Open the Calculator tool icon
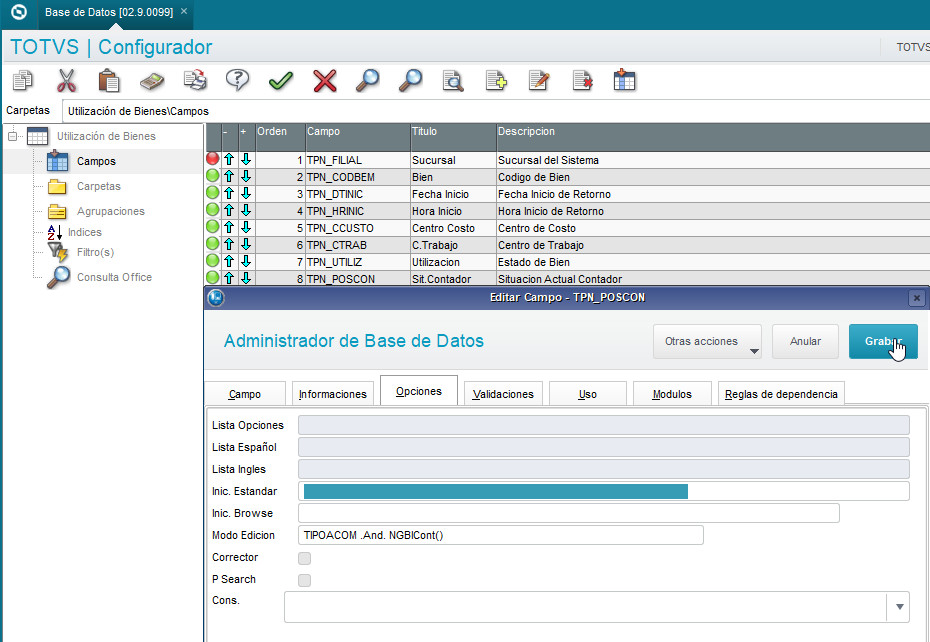 [x=152, y=80]
